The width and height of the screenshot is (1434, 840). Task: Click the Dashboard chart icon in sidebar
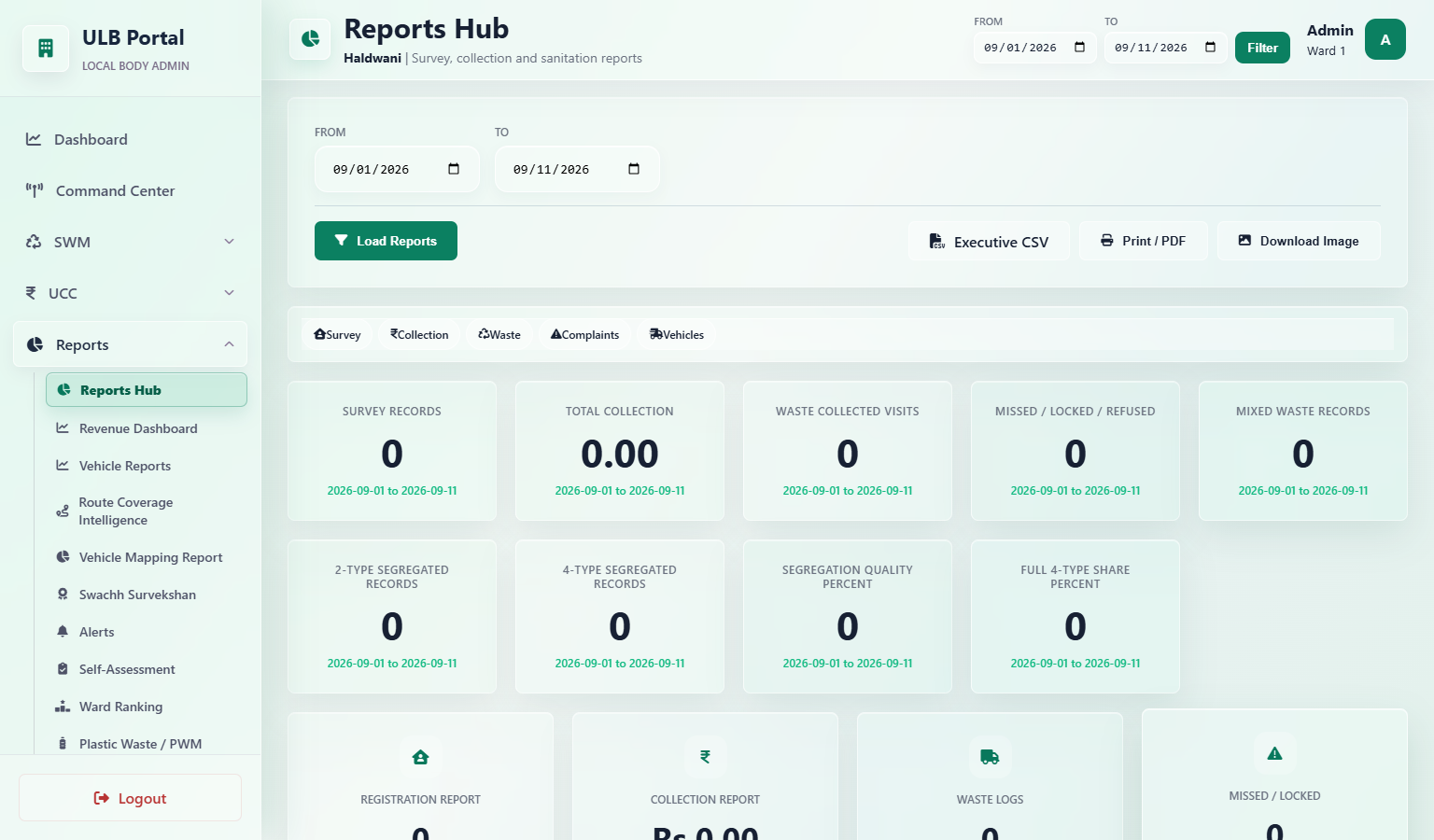pos(34,139)
